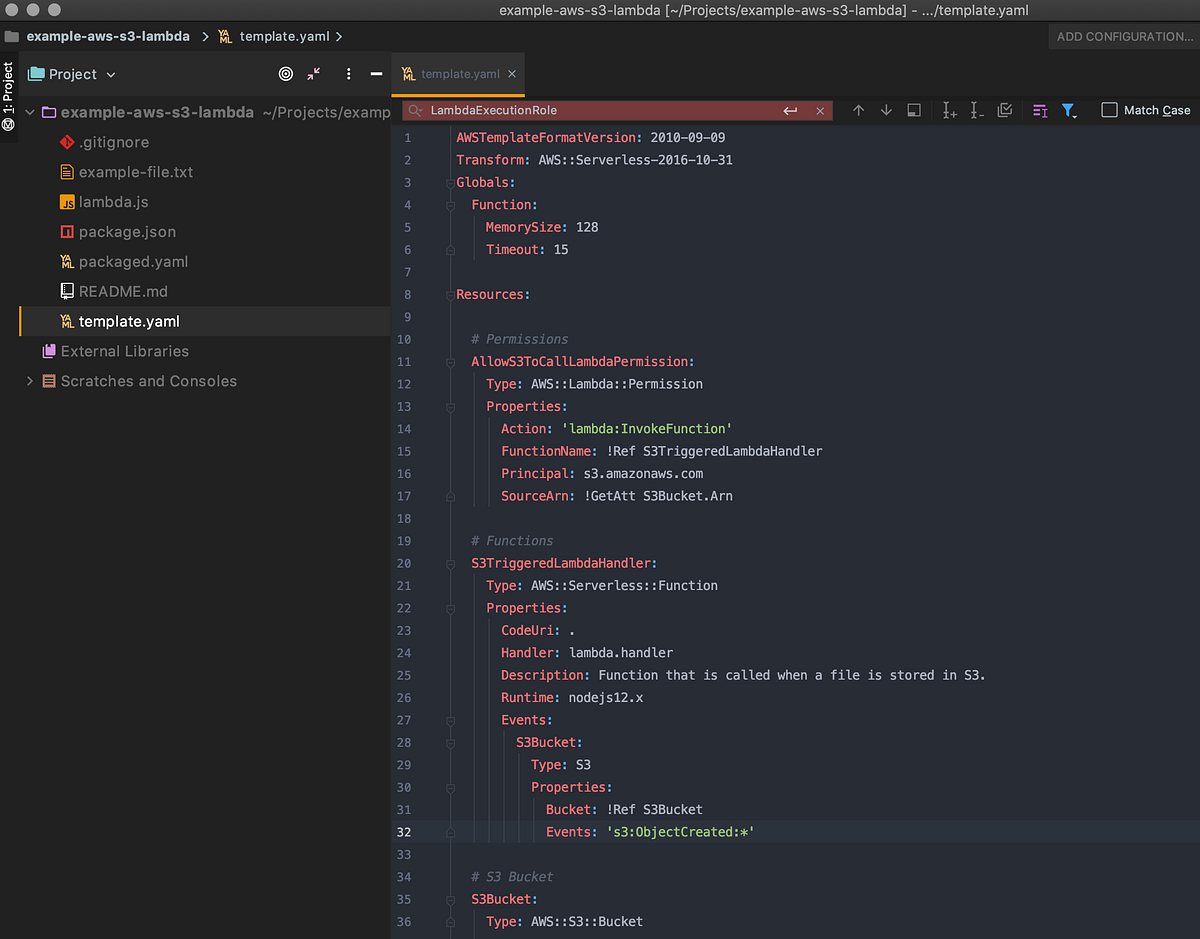Image resolution: width=1200 pixels, height=939 pixels.
Task: Click the YAML icon beside packaged.yaml
Action: coord(67,262)
